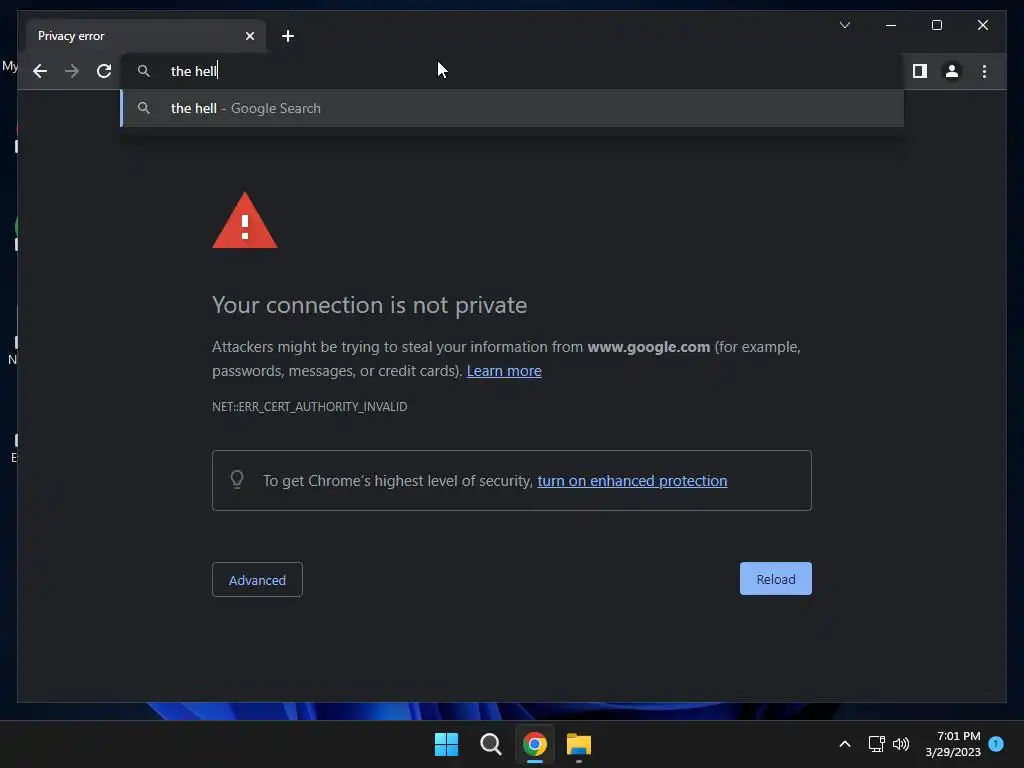Click the blue Reload button
The width and height of the screenshot is (1024, 768).
coord(775,579)
